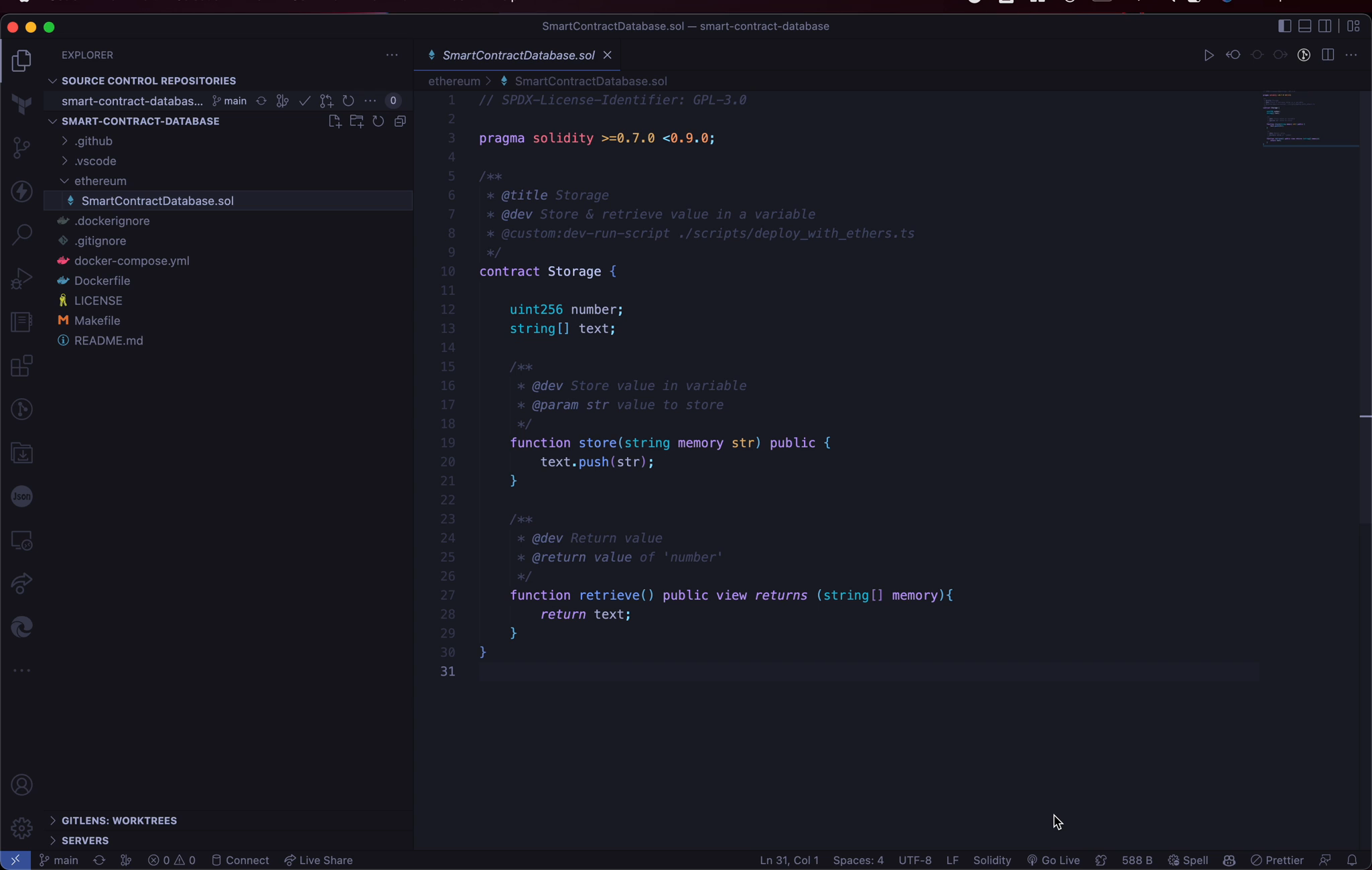Click Ln 31, Col 1 position indicator
1372x870 pixels.
[x=789, y=860]
